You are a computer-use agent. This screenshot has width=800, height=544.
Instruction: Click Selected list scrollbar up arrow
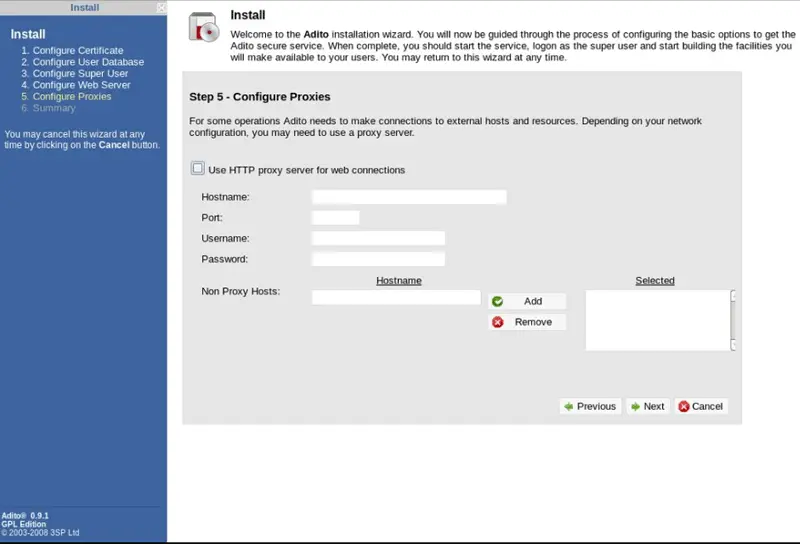tap(733, 295)
